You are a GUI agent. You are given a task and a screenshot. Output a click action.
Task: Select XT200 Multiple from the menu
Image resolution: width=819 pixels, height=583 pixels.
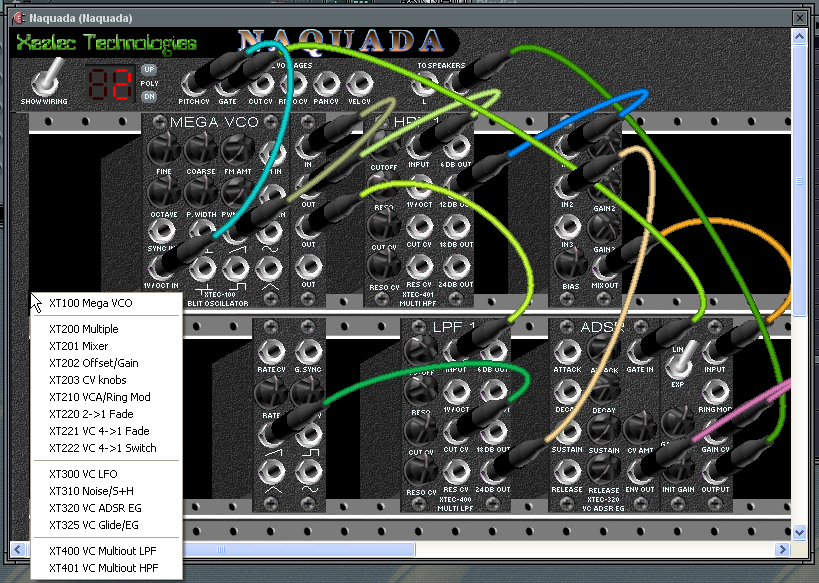pyautogui.click(x=84, y=329)
